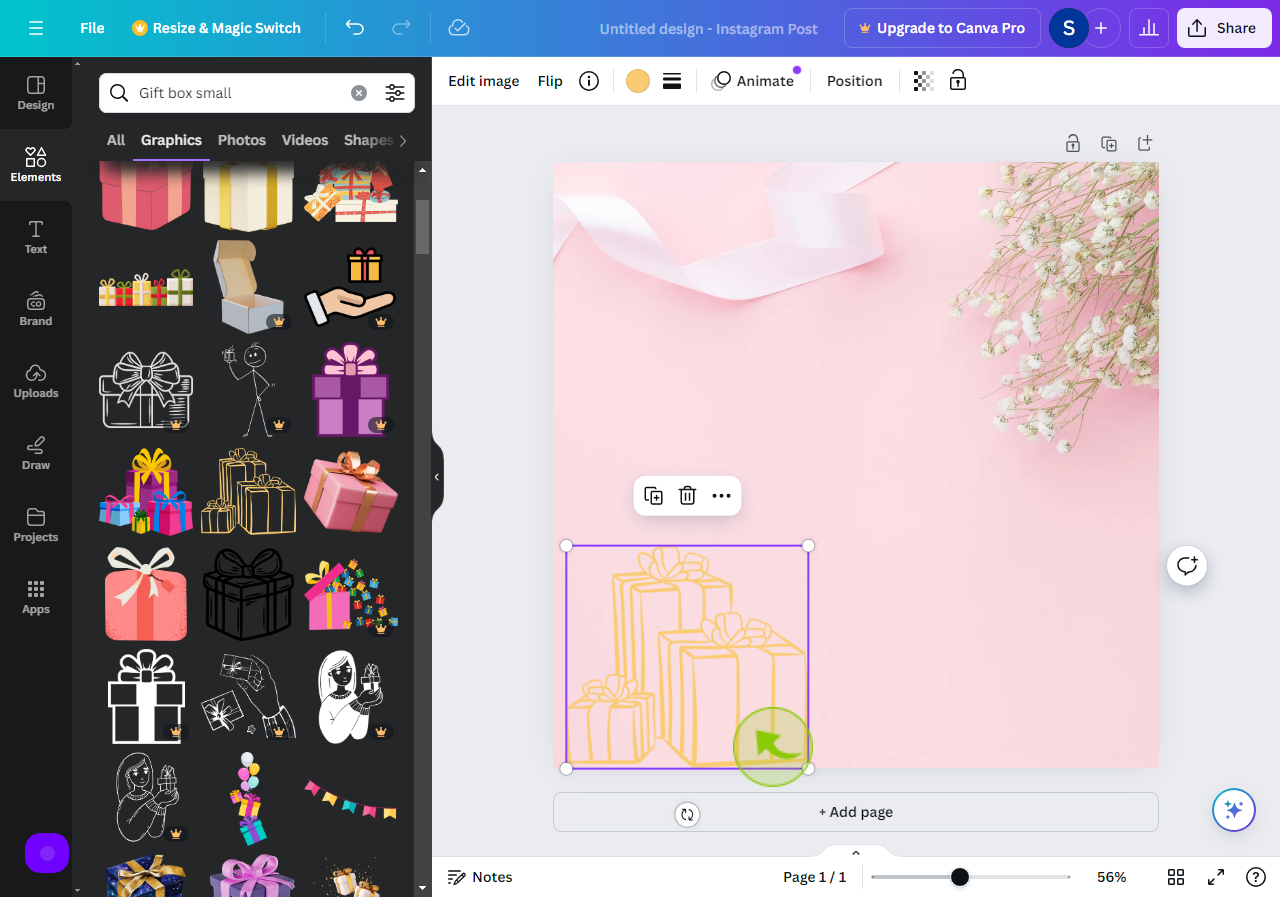Open the hamburger main menu
Viewport: 1280px width, 897px height.
[x=36, y=28]
